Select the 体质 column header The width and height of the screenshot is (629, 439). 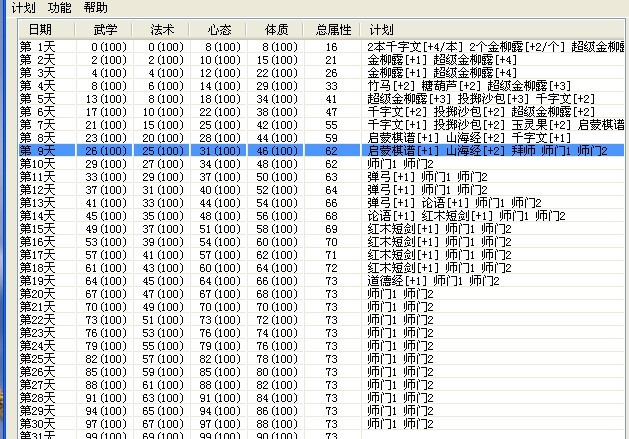click(x=273, y=30)
